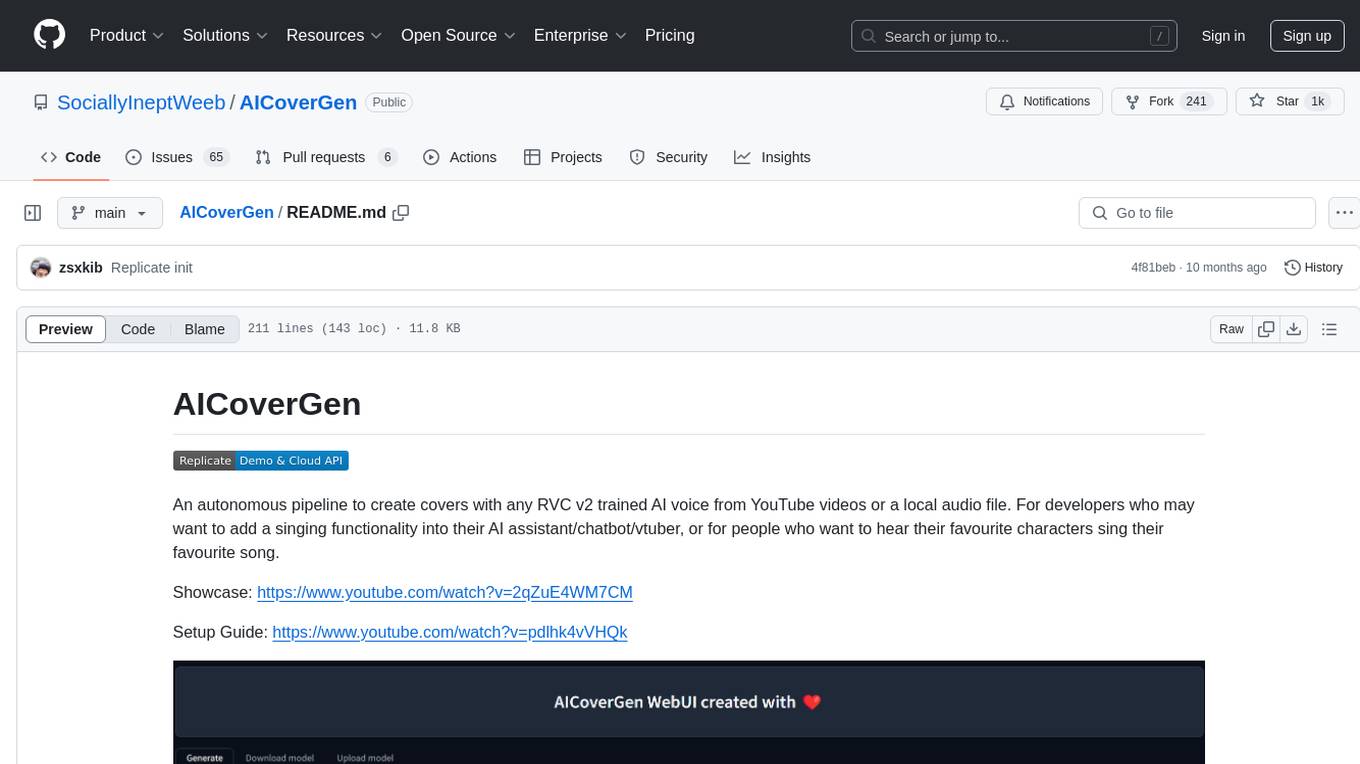The height and width of the screenshot is (764, 1360).
Task: Click the Sign in link
Action: pyautogui.click(x=1223, y=36)
